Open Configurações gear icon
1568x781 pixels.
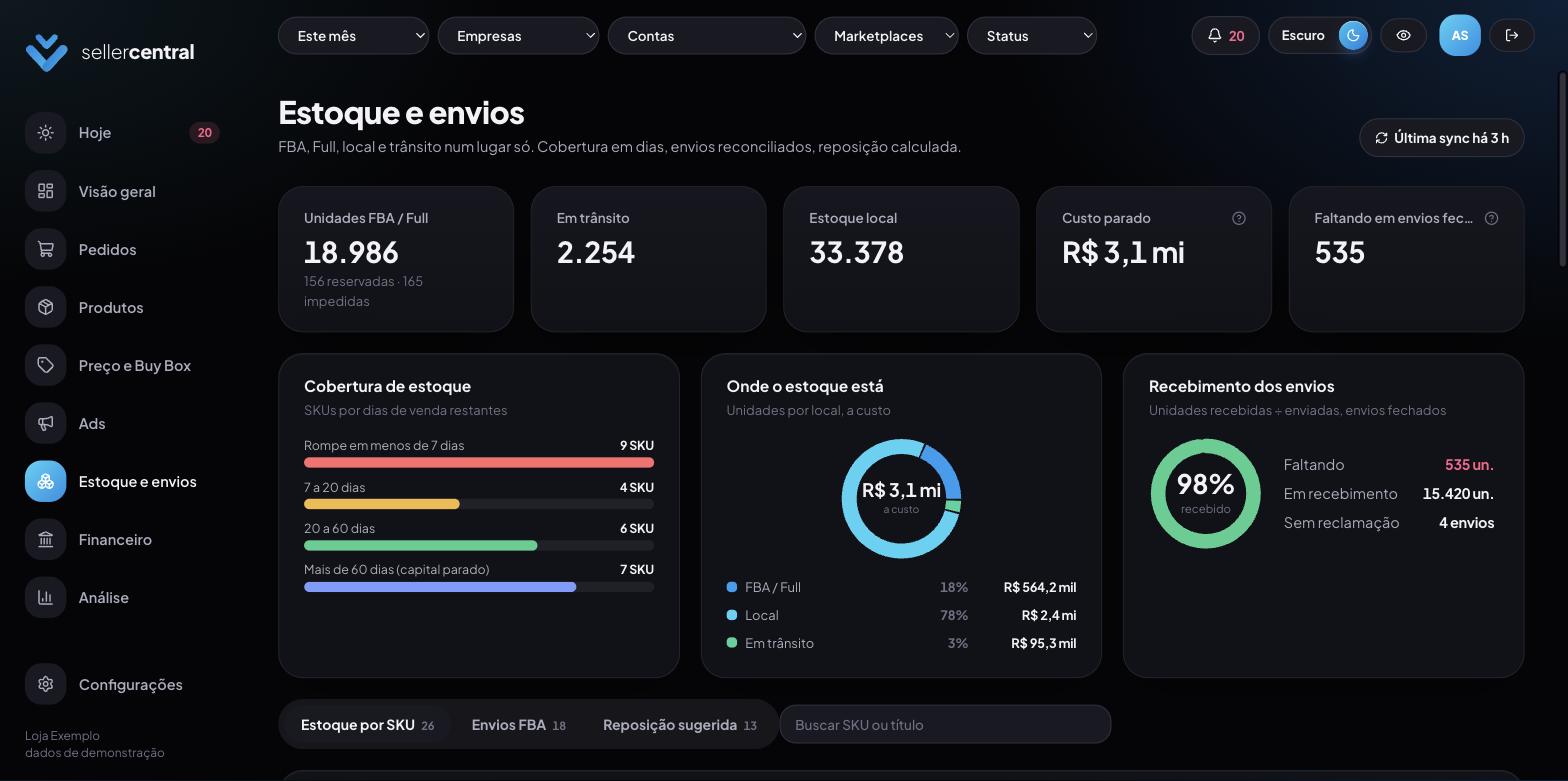(45, 684)
